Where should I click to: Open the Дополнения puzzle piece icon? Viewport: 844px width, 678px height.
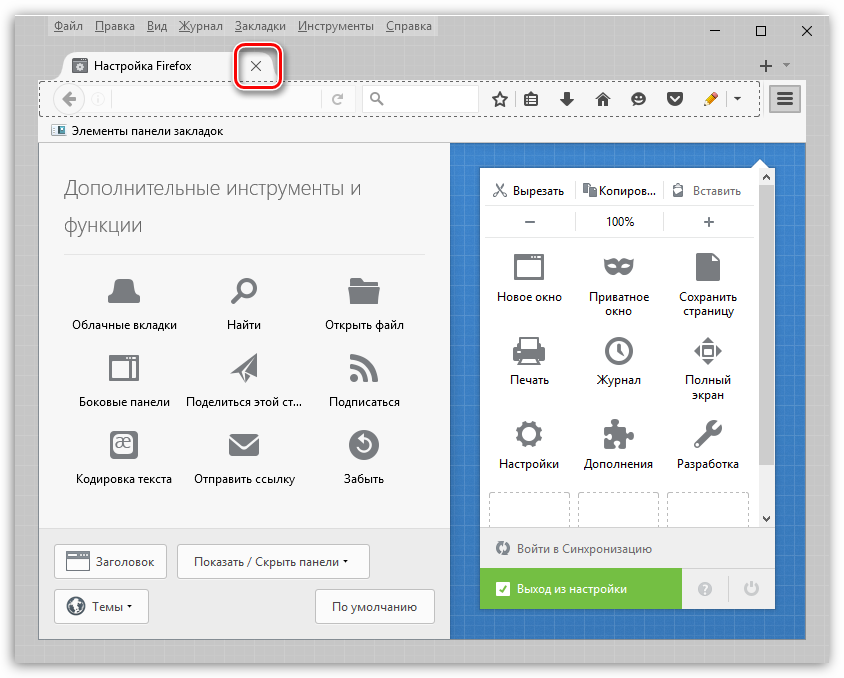(618, 434)
